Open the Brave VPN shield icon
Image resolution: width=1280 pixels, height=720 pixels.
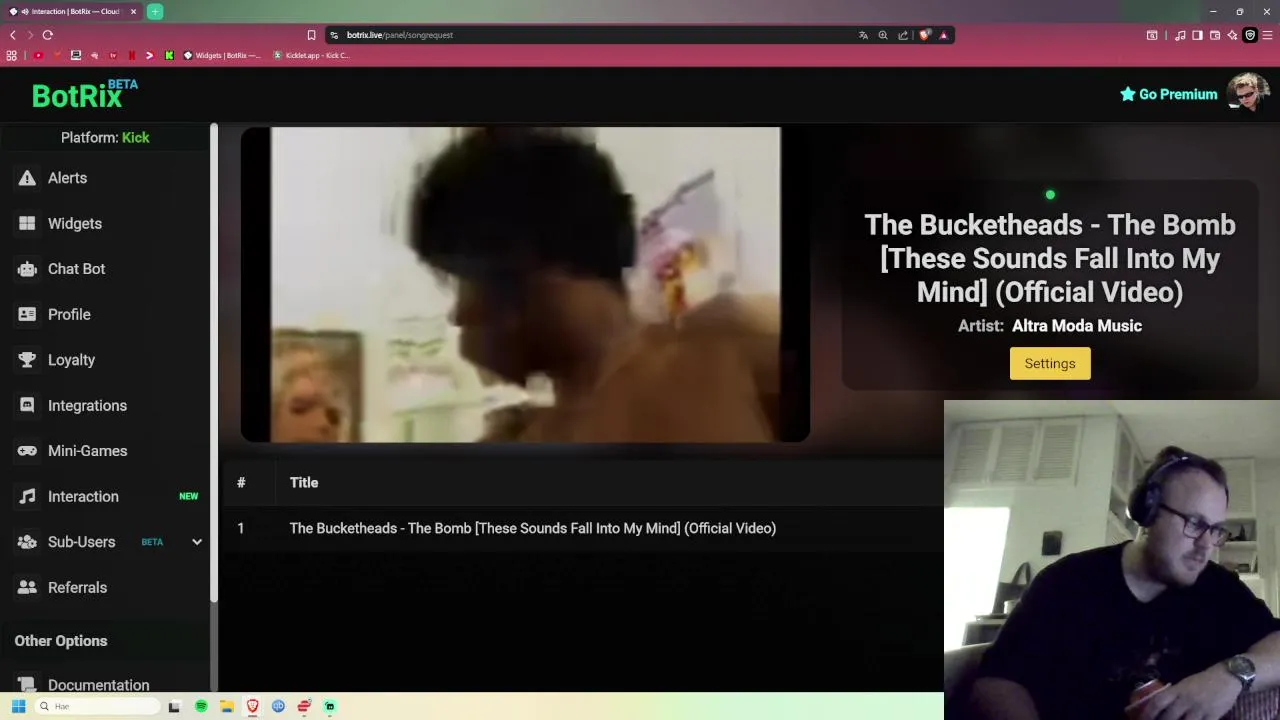[1250, 35]
